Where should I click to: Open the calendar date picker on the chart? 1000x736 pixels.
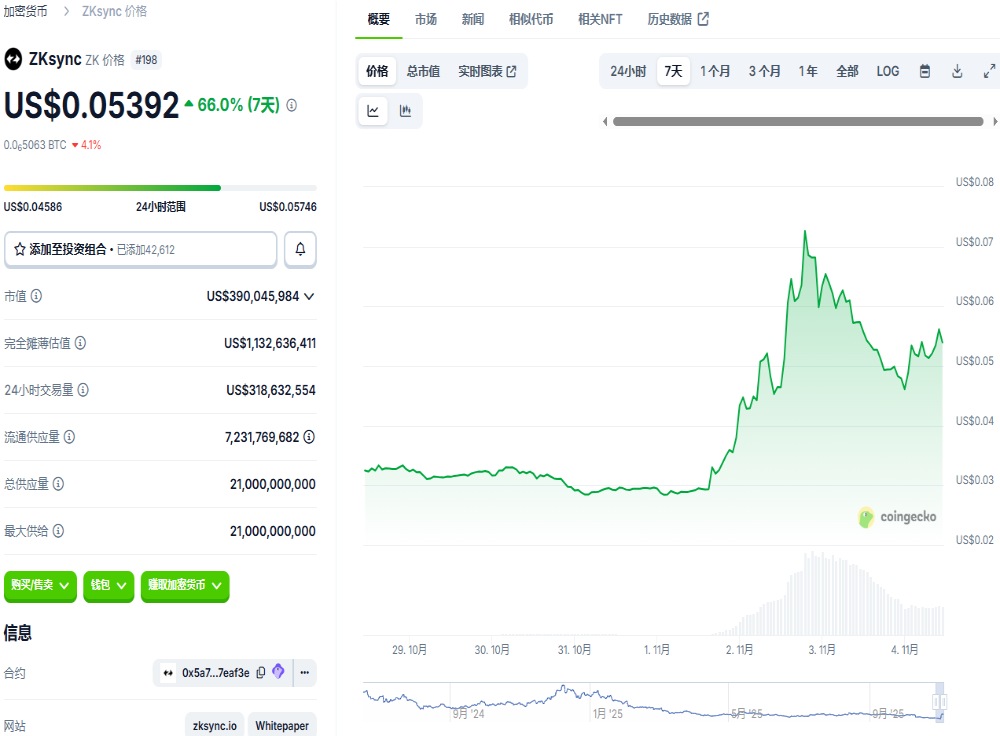tap(925, 71)
